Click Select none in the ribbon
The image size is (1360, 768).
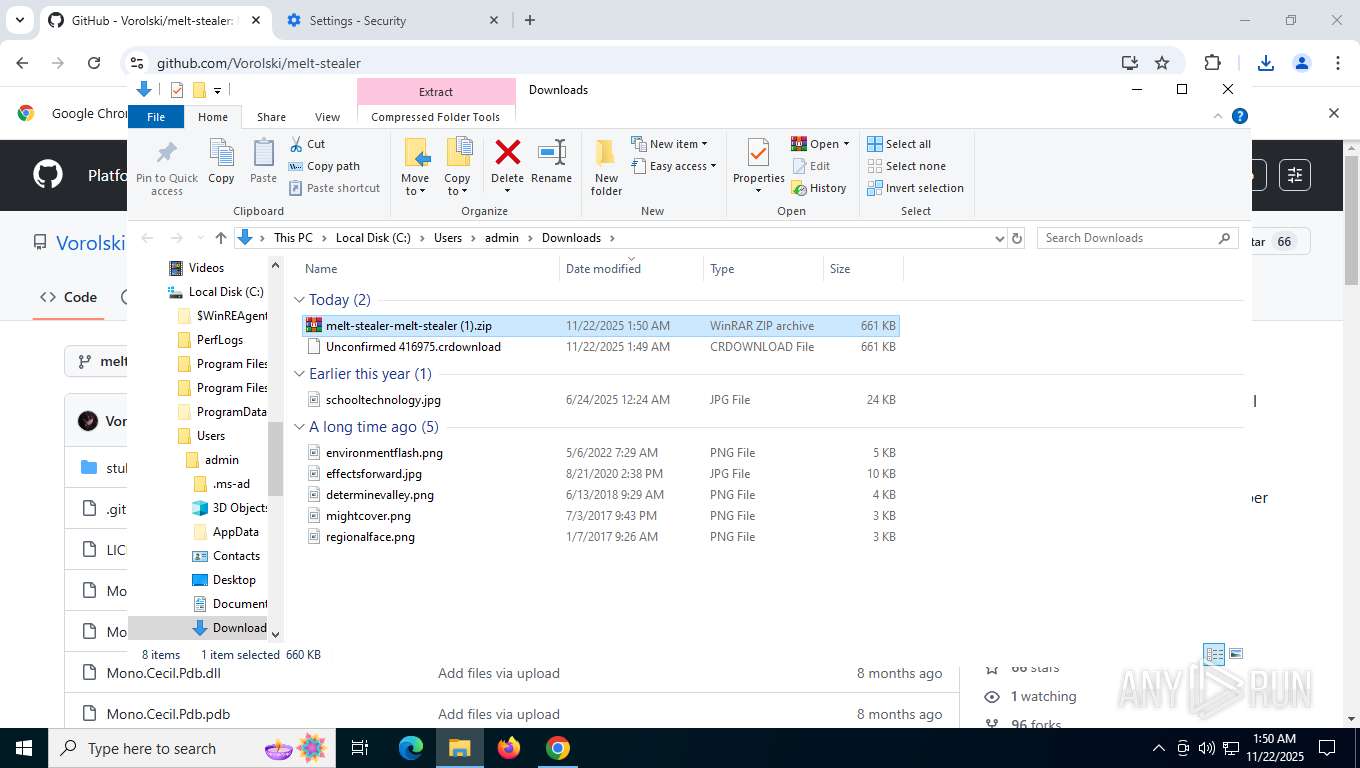pos(906,166)
